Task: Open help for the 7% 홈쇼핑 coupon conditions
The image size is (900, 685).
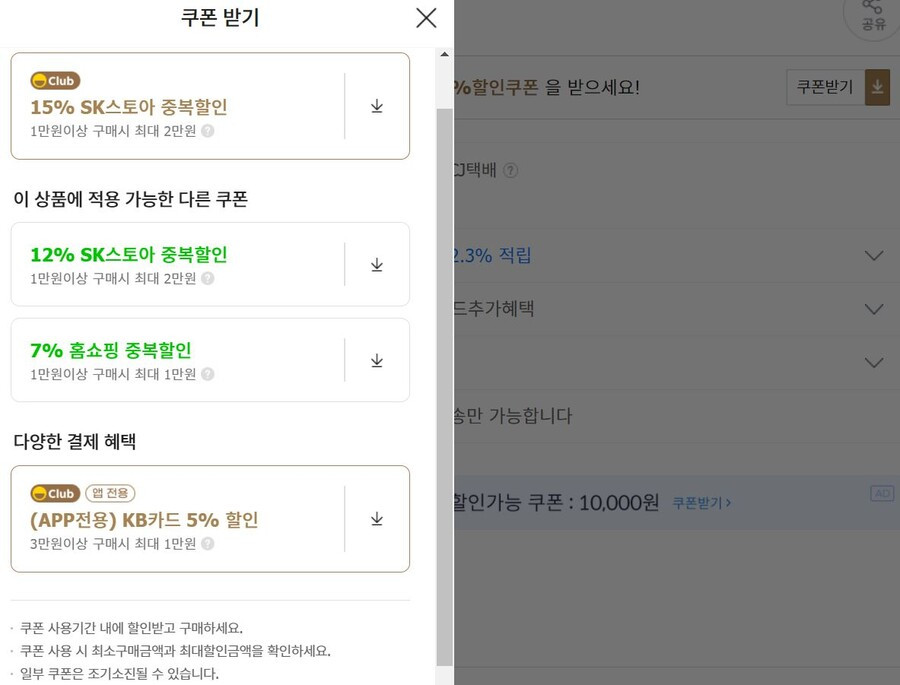Action: (x=208, y=374)
